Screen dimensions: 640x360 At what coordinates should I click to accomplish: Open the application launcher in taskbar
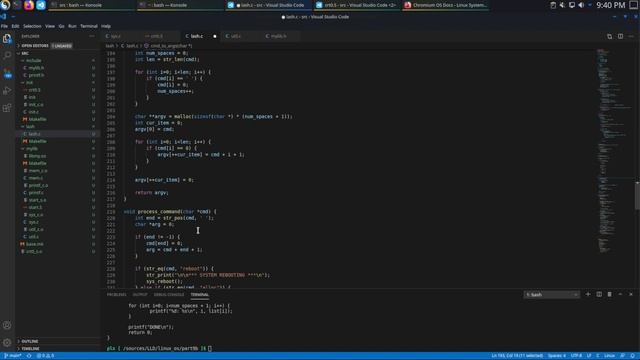(5, 5)
